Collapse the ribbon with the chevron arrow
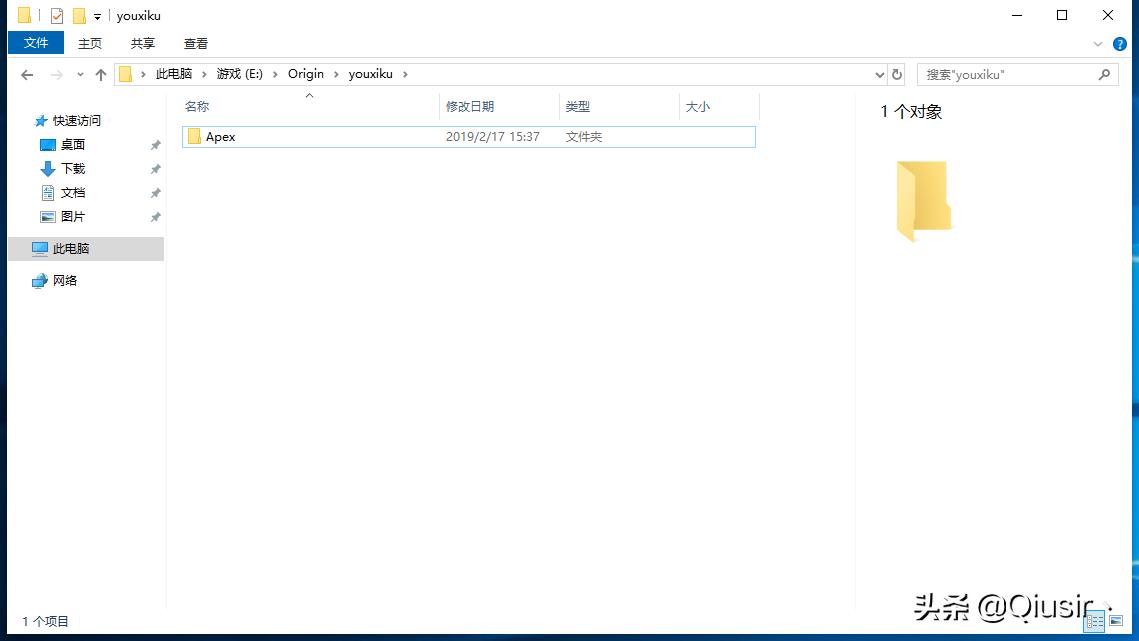 (1098, 43)
